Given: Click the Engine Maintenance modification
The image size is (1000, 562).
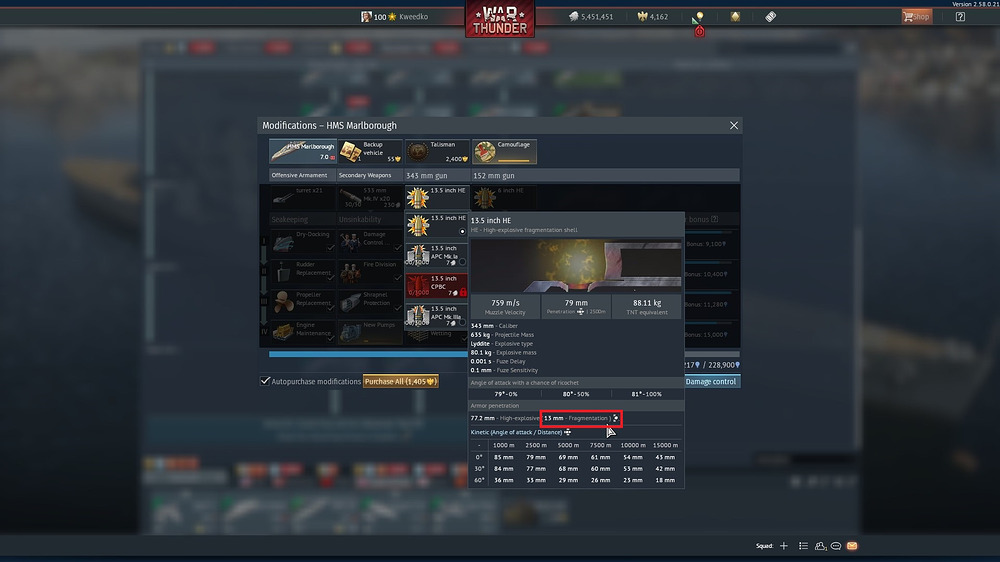Looking at the screenshot, I should 302,332.
